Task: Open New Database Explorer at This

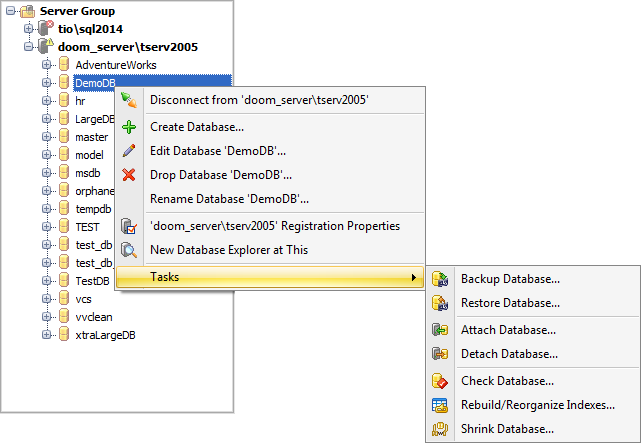Action: pos(226,250)
